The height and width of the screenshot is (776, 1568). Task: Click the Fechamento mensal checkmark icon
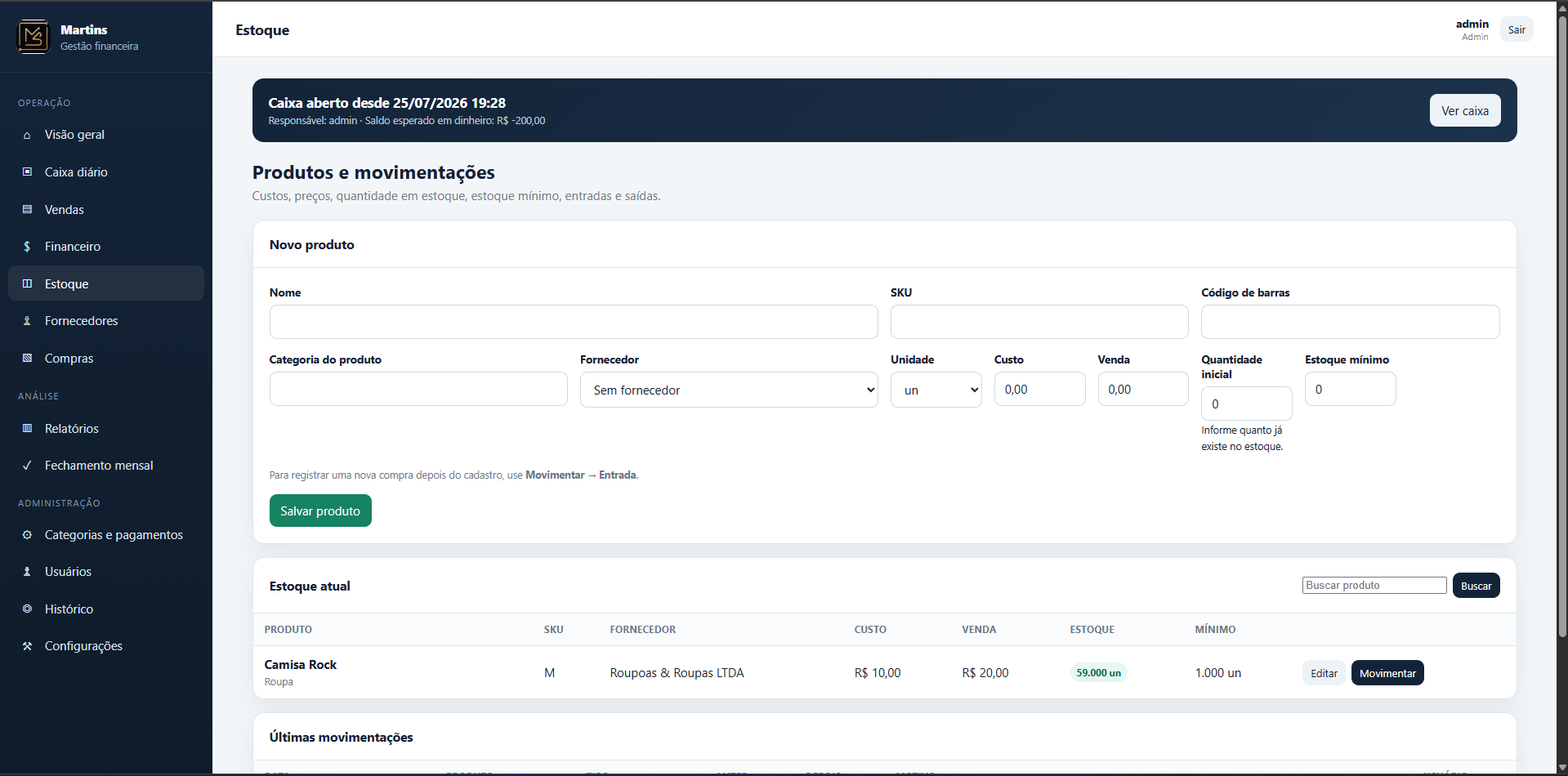[x=27, y=466]
